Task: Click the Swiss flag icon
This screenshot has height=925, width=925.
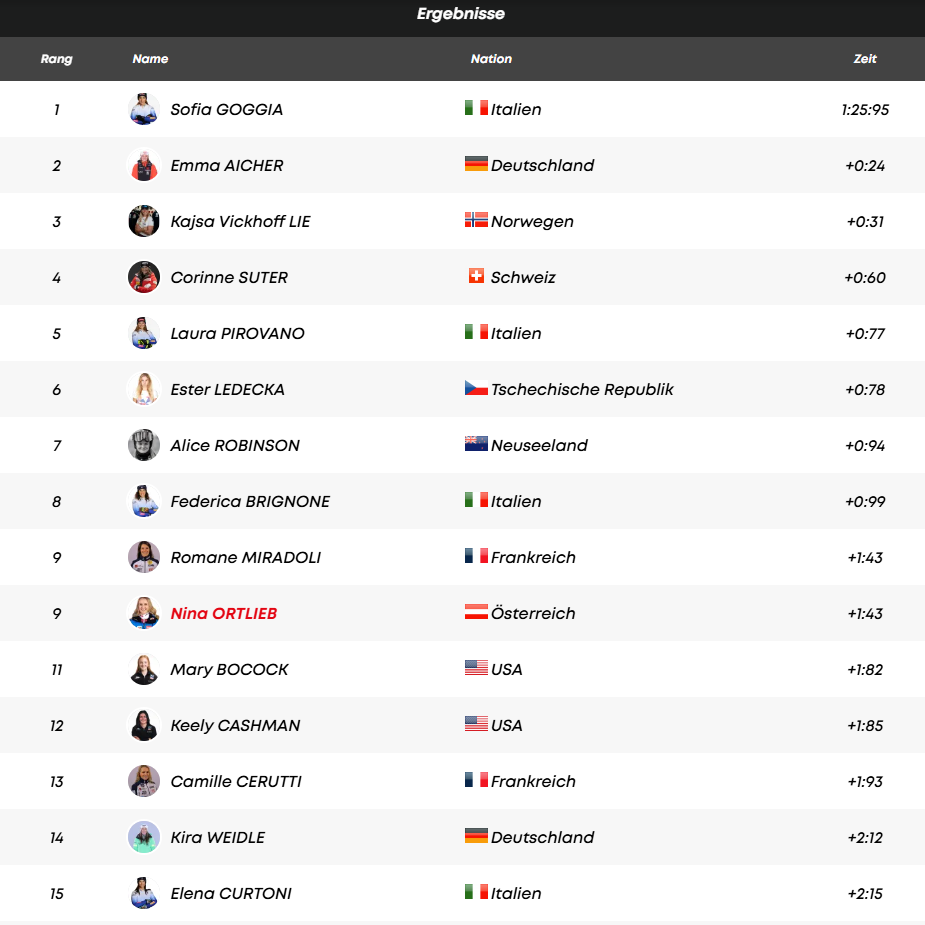Action: tap(476, 277)
